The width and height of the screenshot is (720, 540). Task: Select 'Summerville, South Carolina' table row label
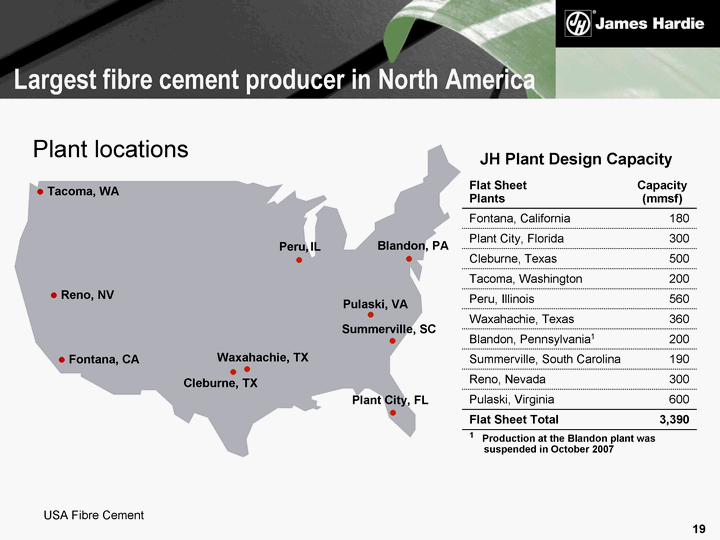[545, 359]
